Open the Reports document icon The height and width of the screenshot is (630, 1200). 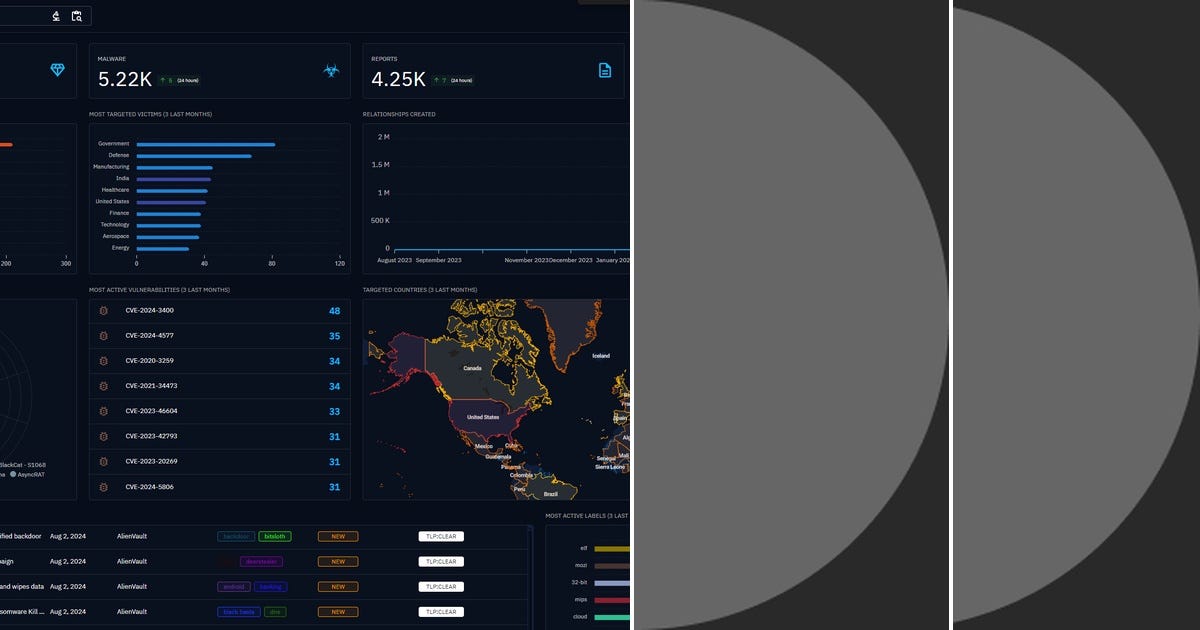(x=604, y=70)
